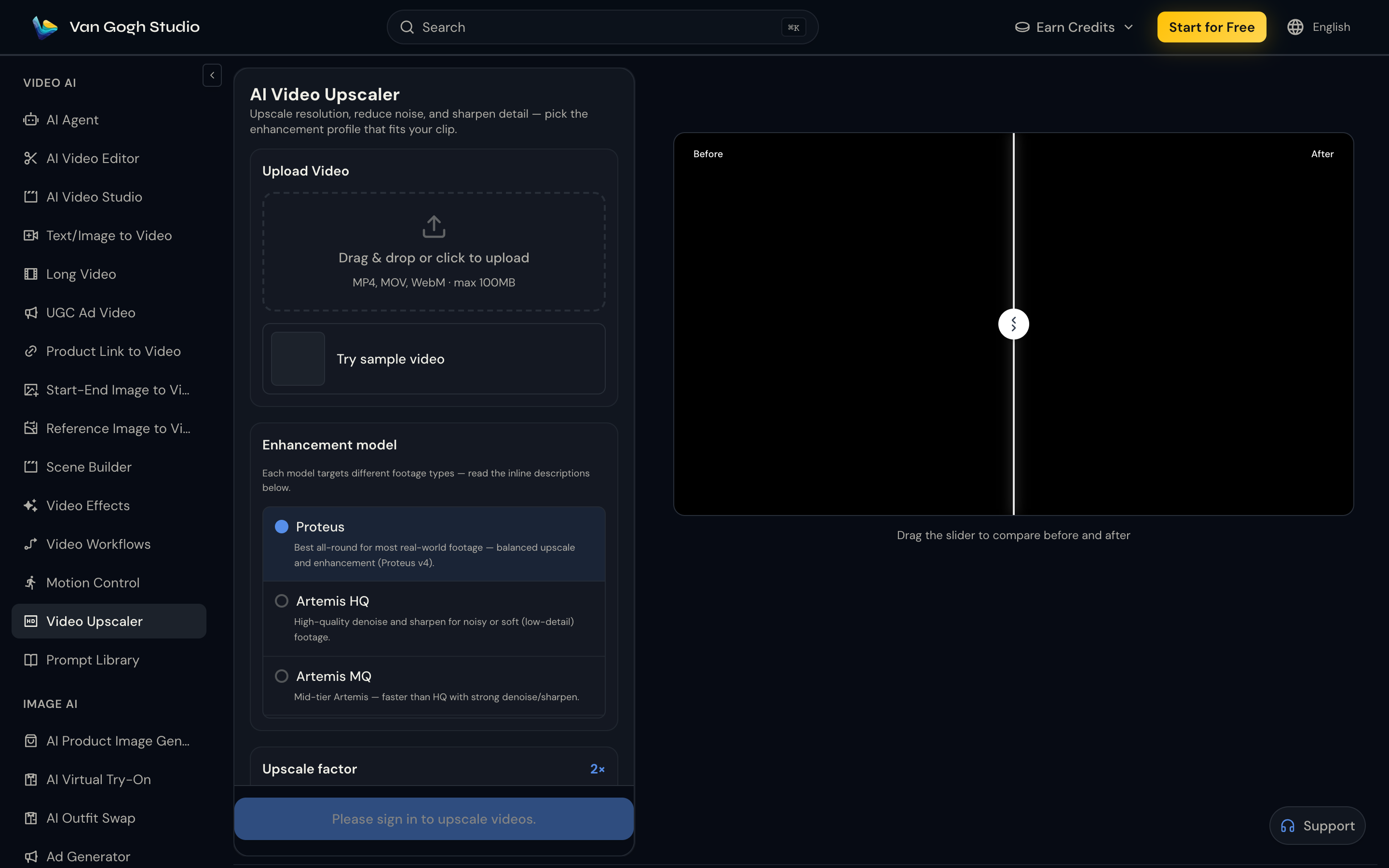Click Please sign in to upscale videos

(434, 819)
